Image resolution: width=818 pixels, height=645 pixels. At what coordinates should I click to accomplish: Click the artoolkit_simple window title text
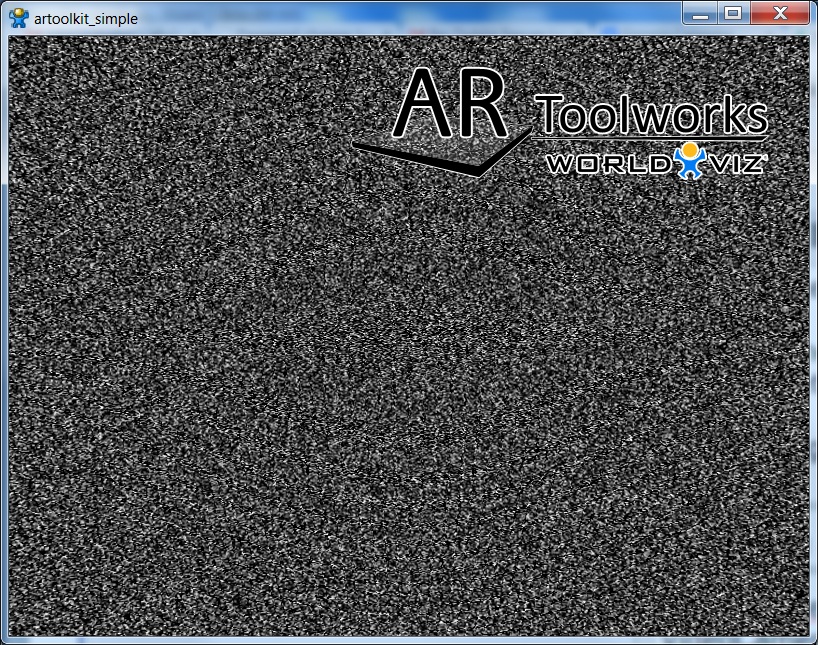pyautogui.click(x=86, y=18)
